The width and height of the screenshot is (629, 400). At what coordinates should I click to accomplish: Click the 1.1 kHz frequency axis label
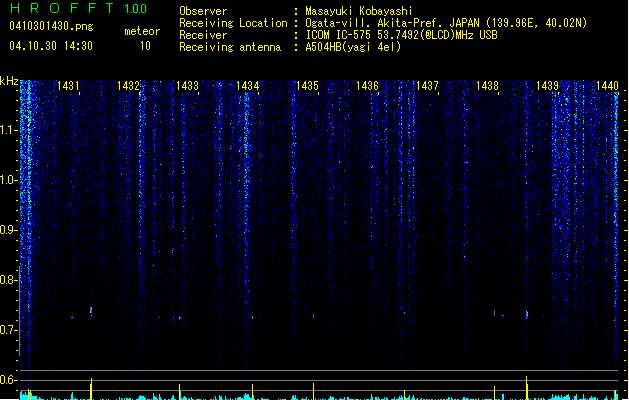tap(9, 130)
